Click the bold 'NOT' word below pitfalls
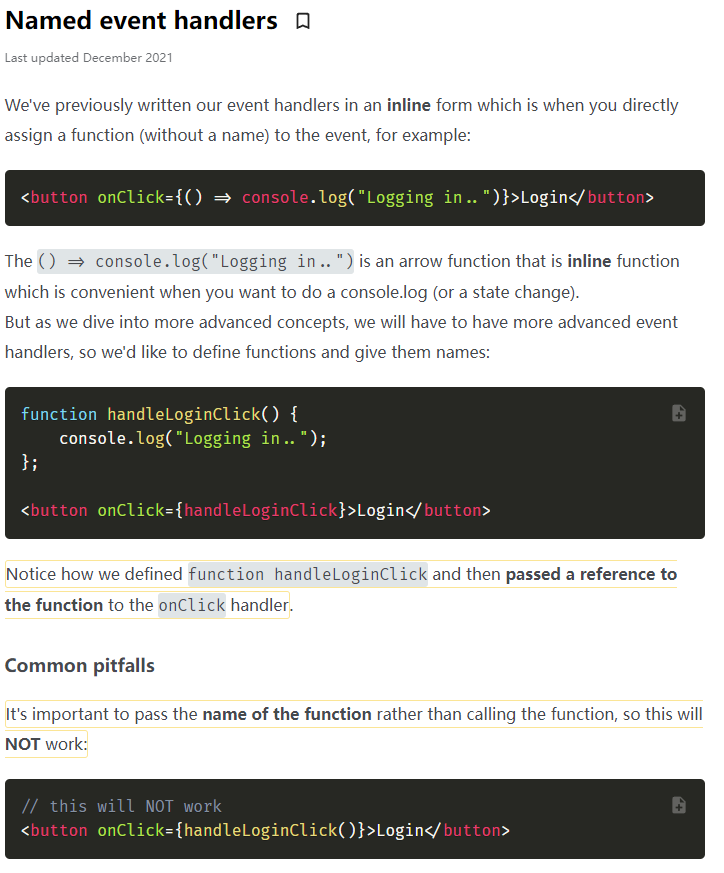Viewport: 724px width, 873px height. pyautogui.click(x=22, y=745)
